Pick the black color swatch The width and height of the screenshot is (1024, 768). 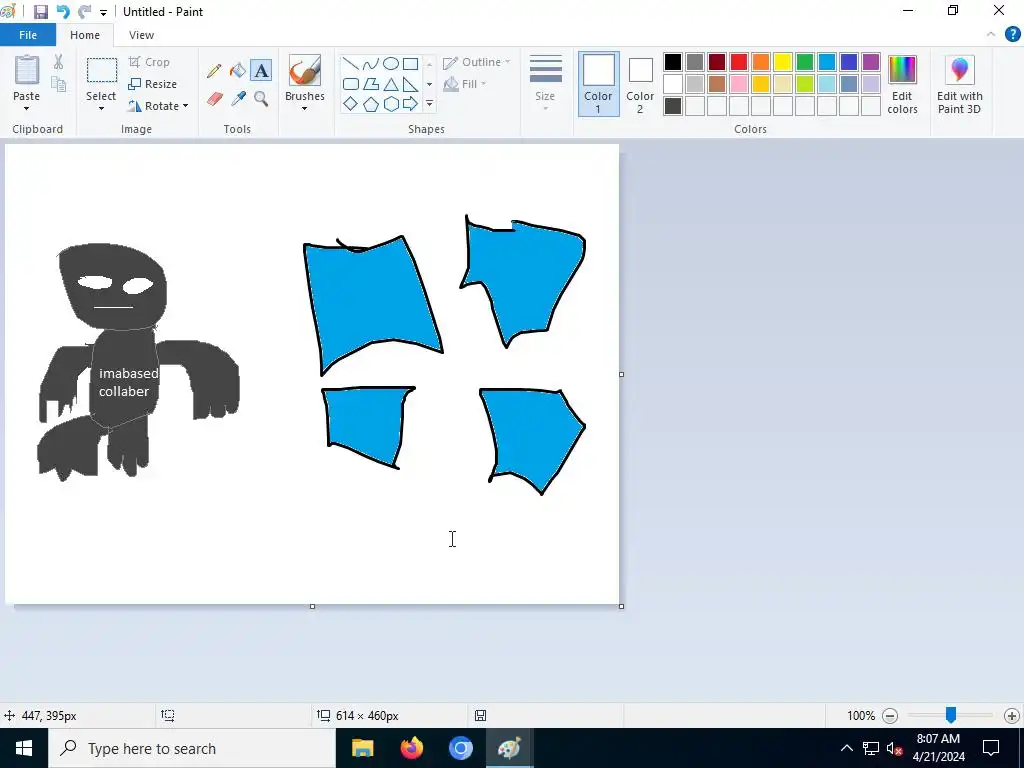click(673, 62)
